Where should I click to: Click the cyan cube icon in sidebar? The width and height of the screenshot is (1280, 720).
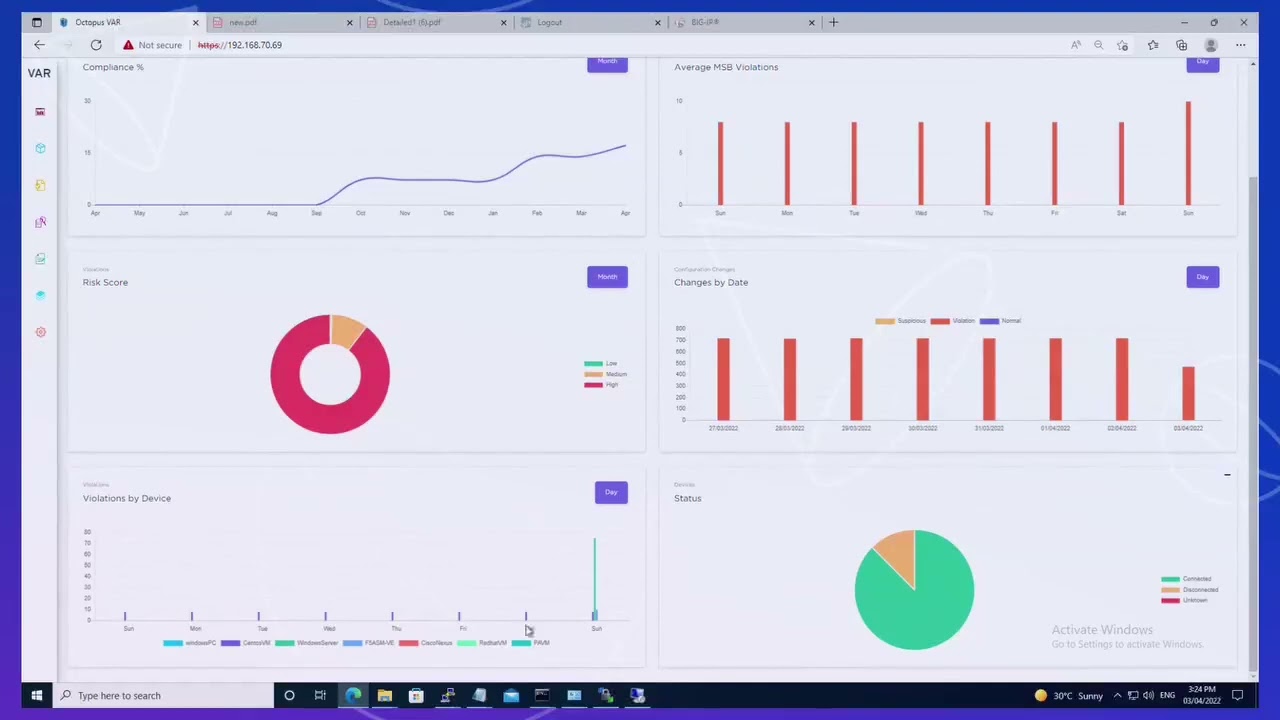click(x=40, y=148)
